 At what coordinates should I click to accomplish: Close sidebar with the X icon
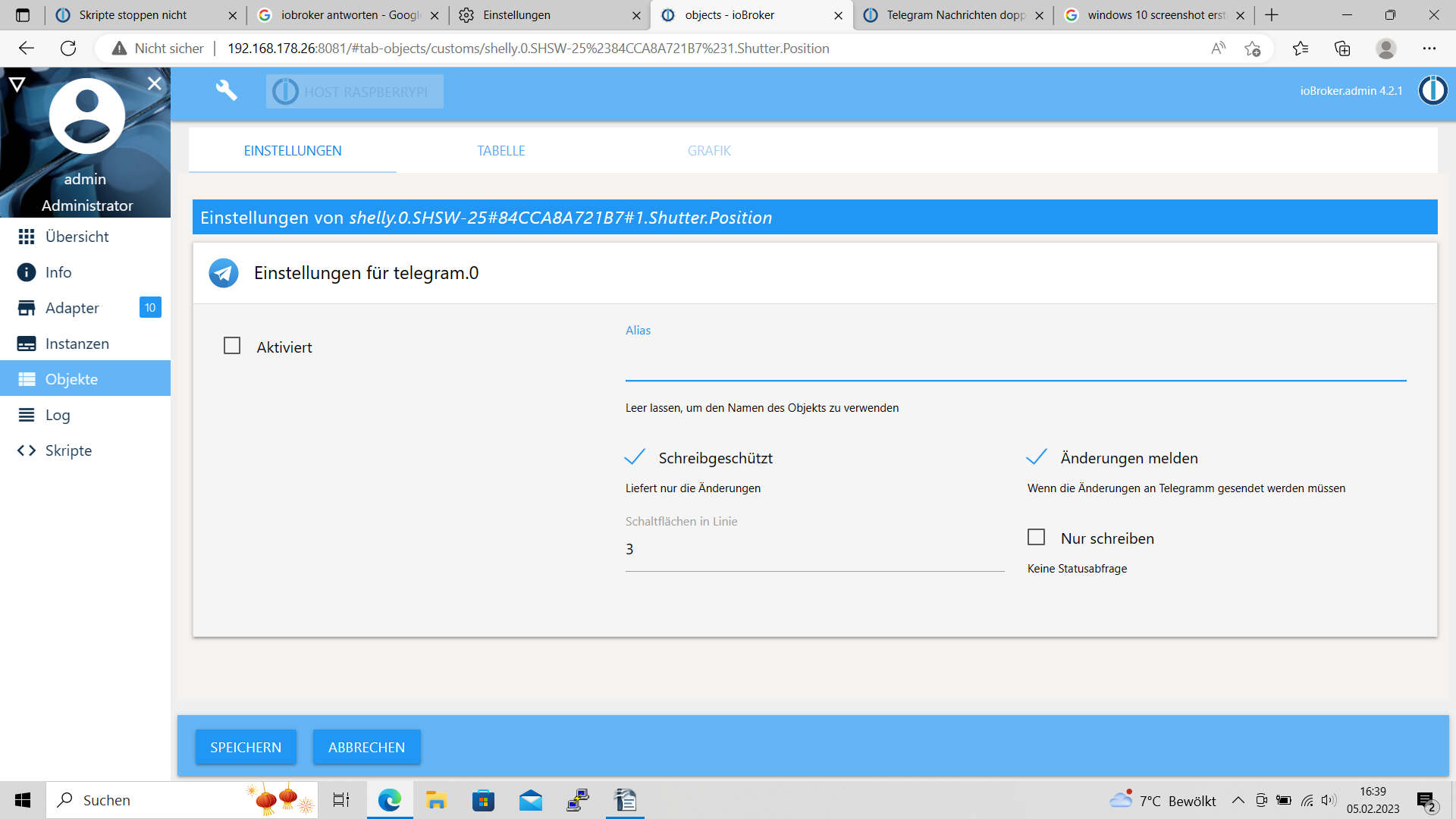point(155,83)
